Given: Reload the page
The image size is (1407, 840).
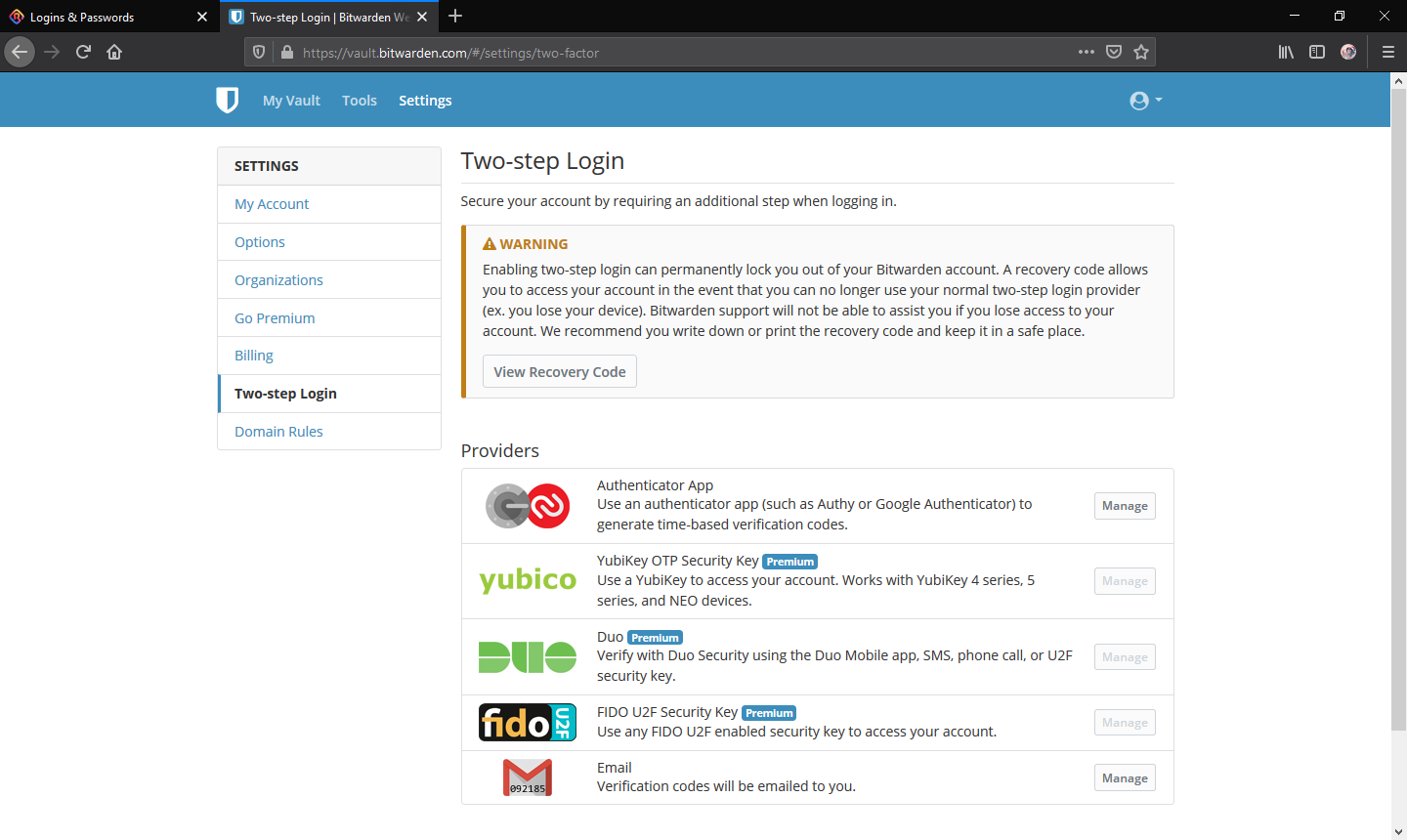Looking at the screenshot, I should coord(83,52).
